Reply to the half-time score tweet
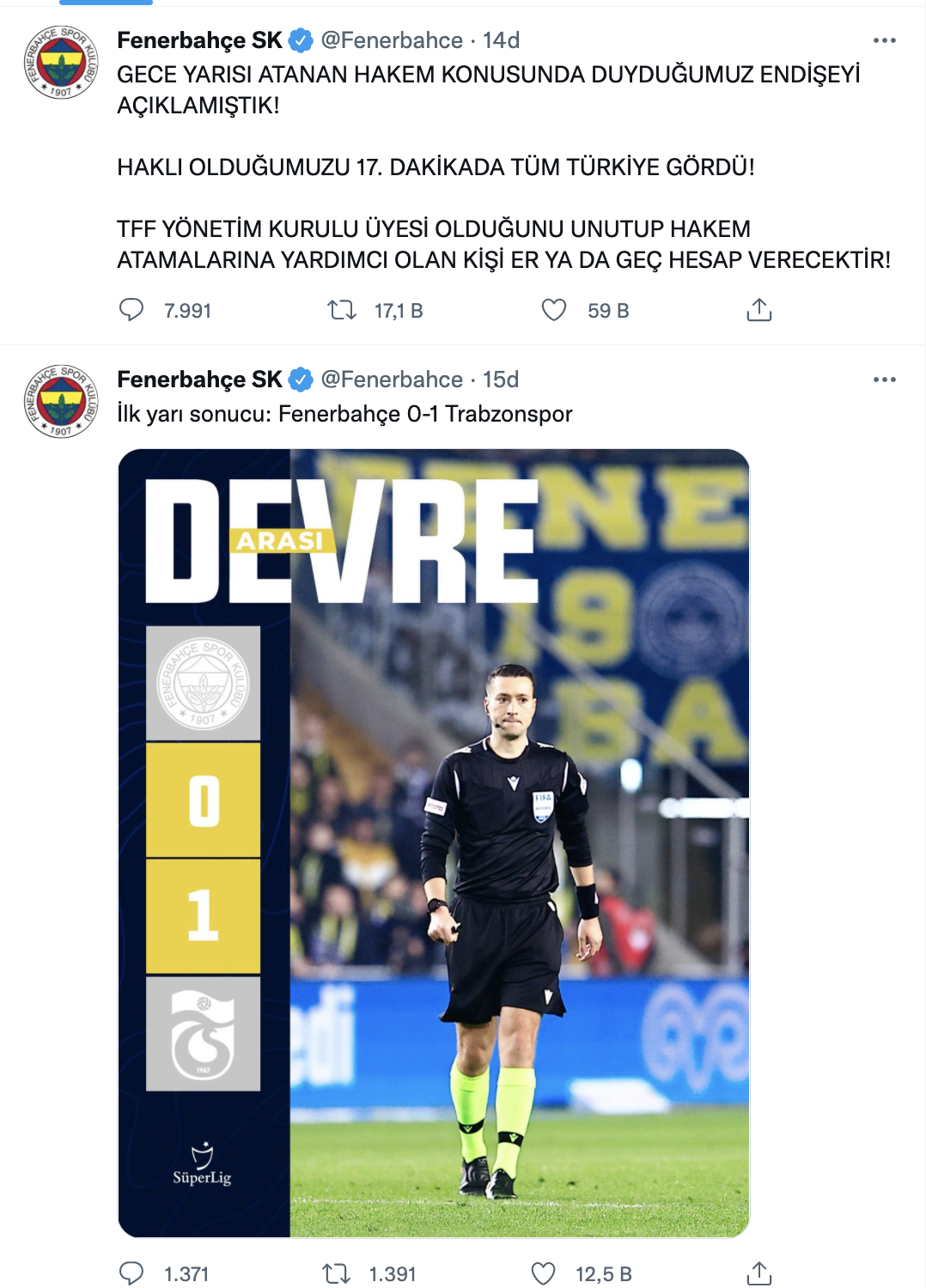The width and height of the screenshot is (926, 1288). click(x=131, y=1273)
